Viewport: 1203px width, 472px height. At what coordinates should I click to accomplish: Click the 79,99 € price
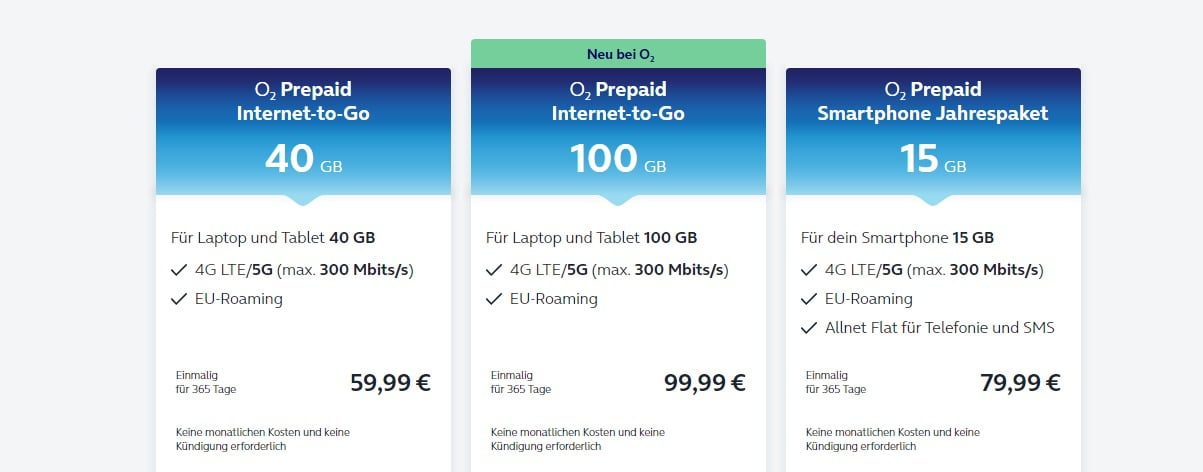tap(1020, 382)
